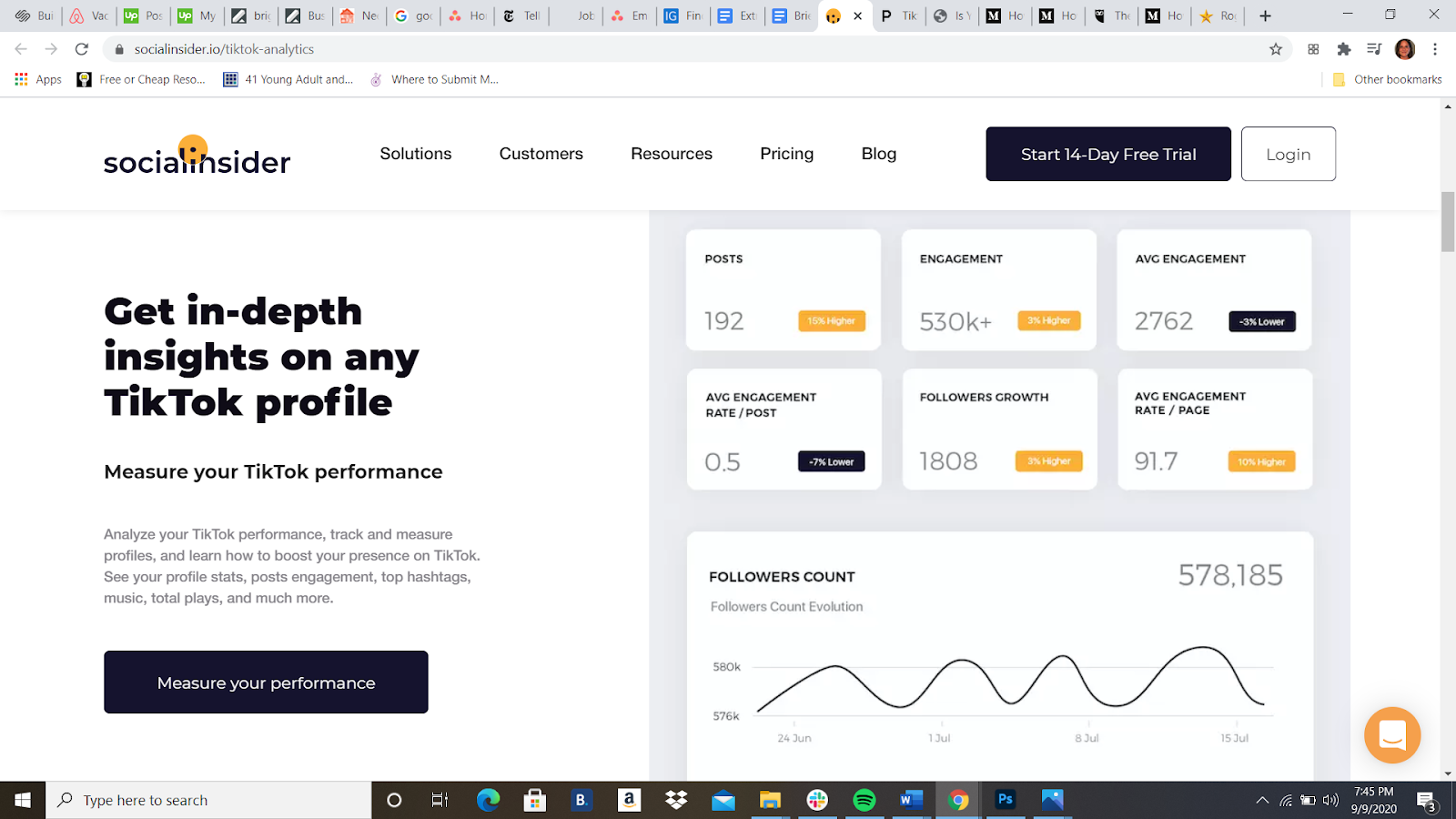This screenshot has height=819, width=1456.
Task: Click the "578,185" followers count value
Action: tap(1230, 575)
